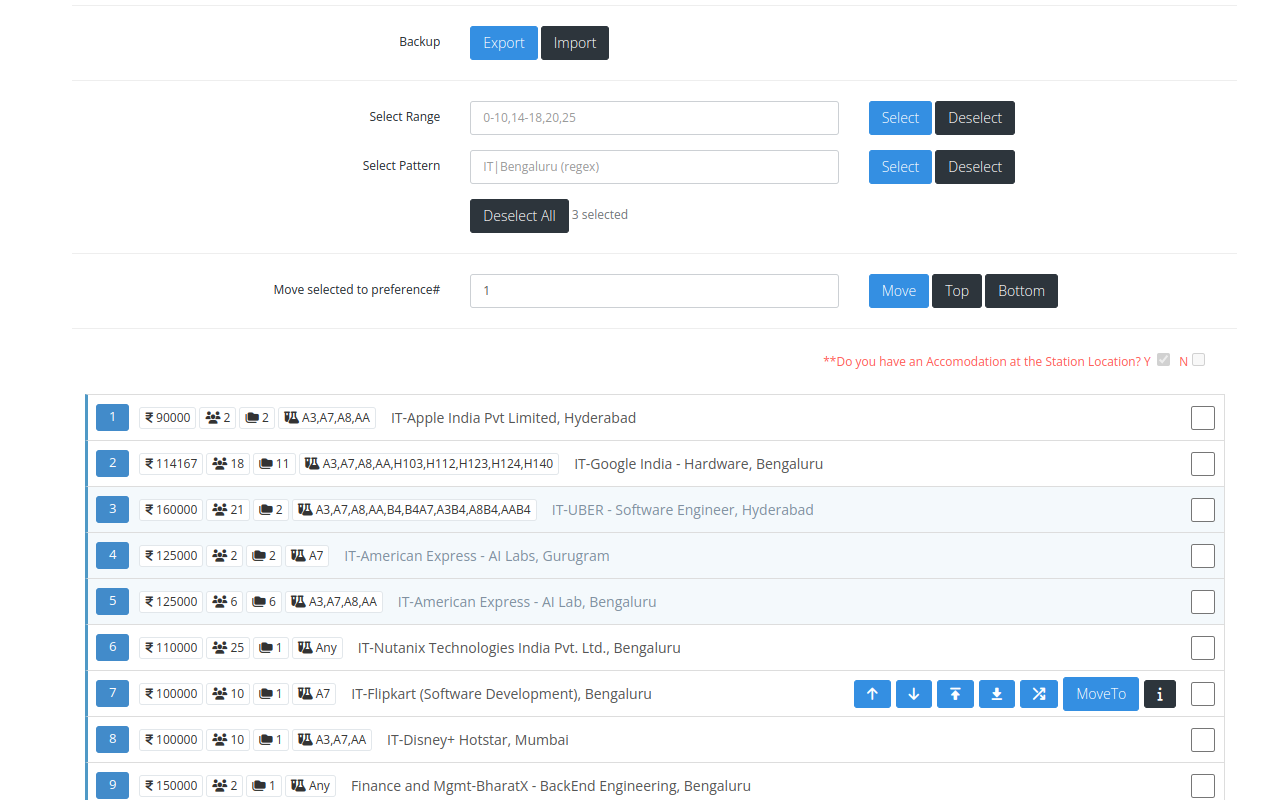Click the branch badge for UBER row

414,510
